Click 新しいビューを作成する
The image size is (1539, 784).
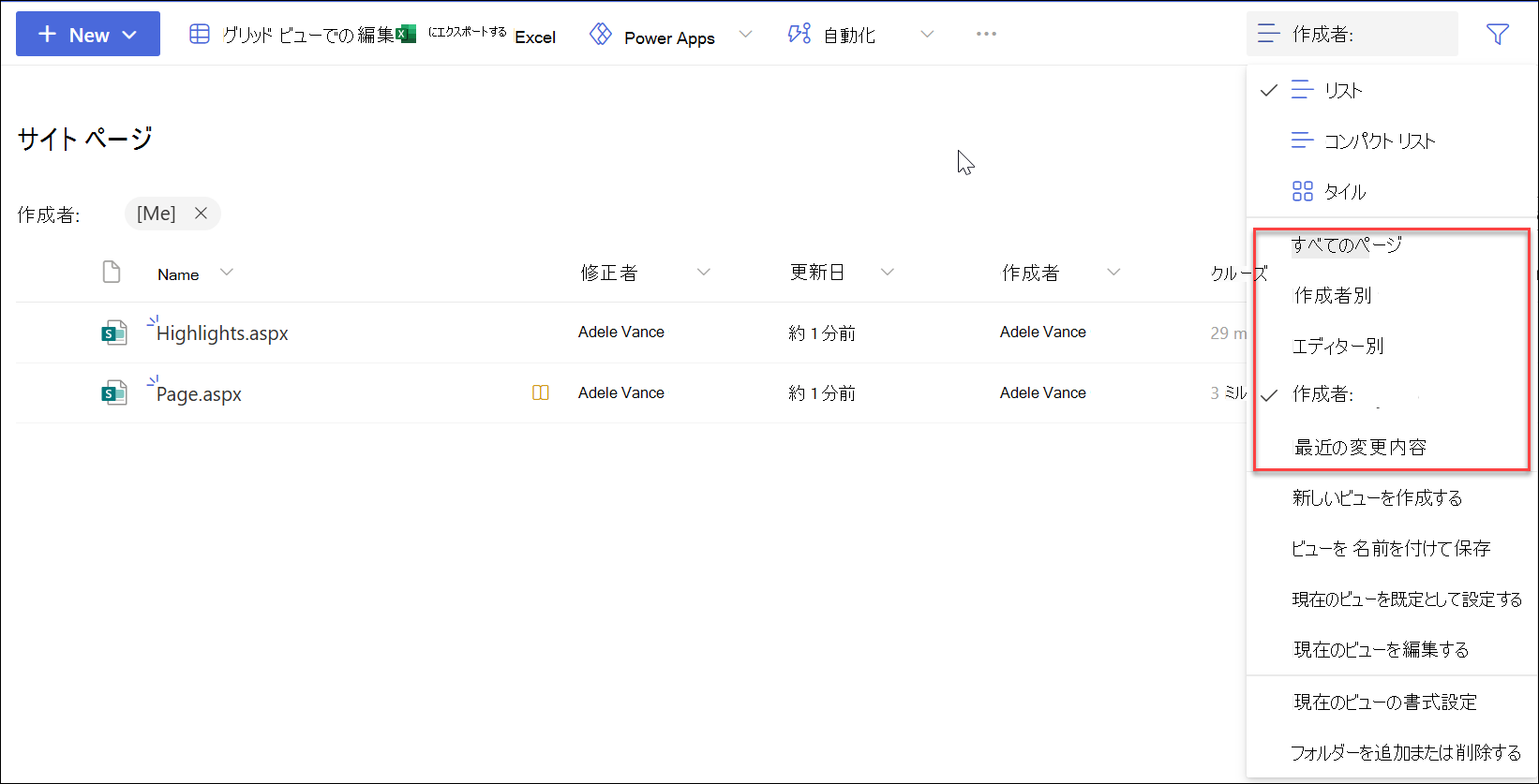coord(1378,497)
